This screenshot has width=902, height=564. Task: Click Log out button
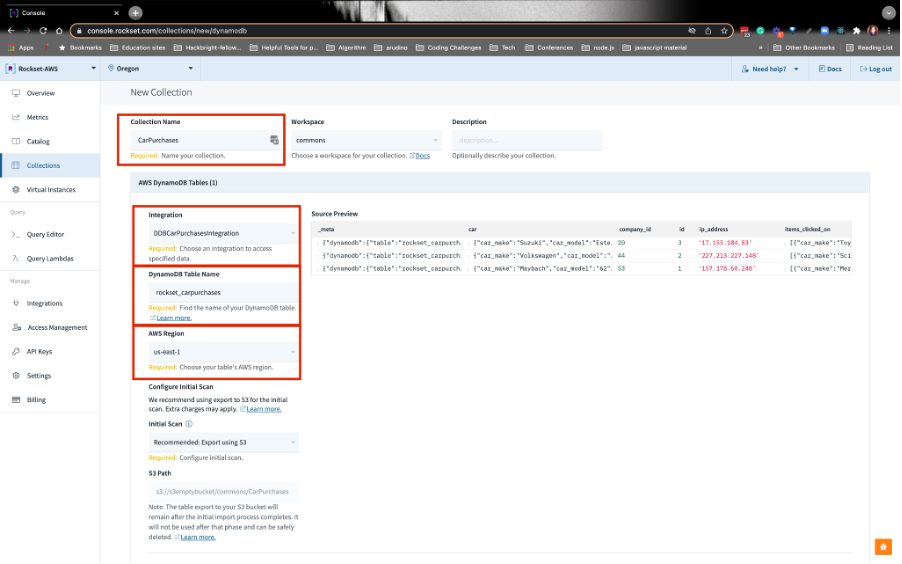pyautogui.click(x=876, y=69)
